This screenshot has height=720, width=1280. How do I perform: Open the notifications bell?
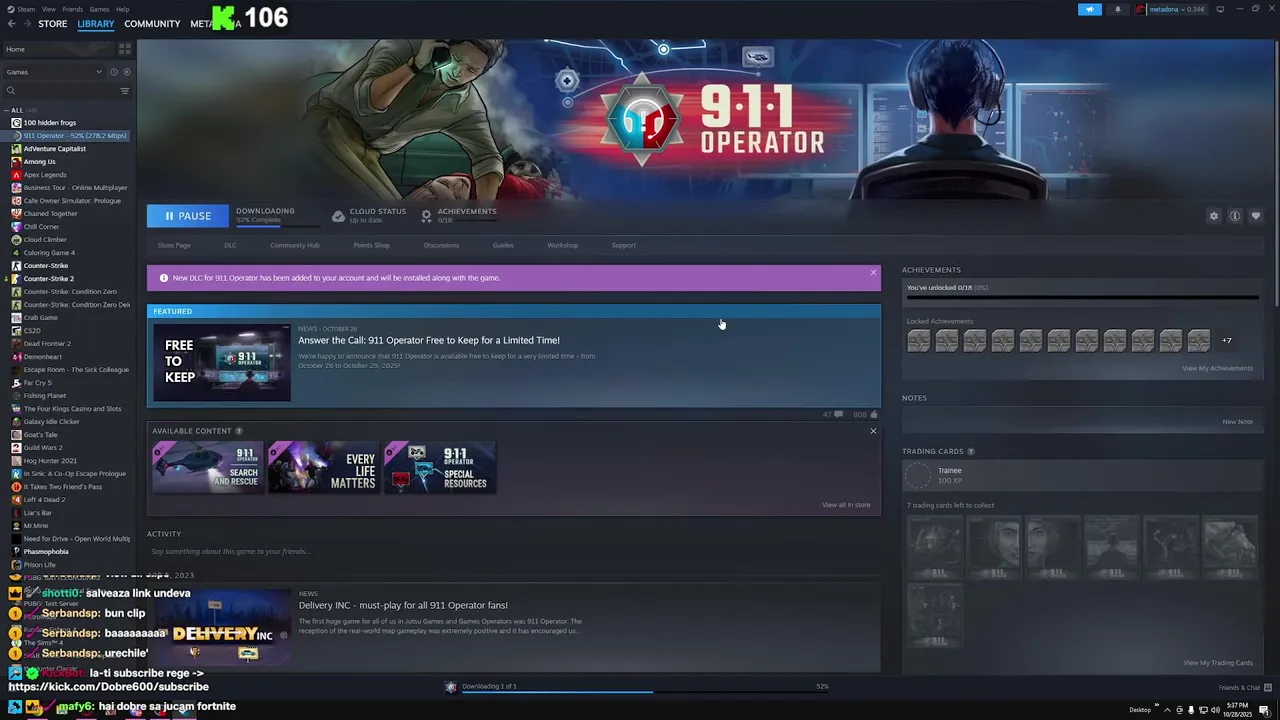1118,9
